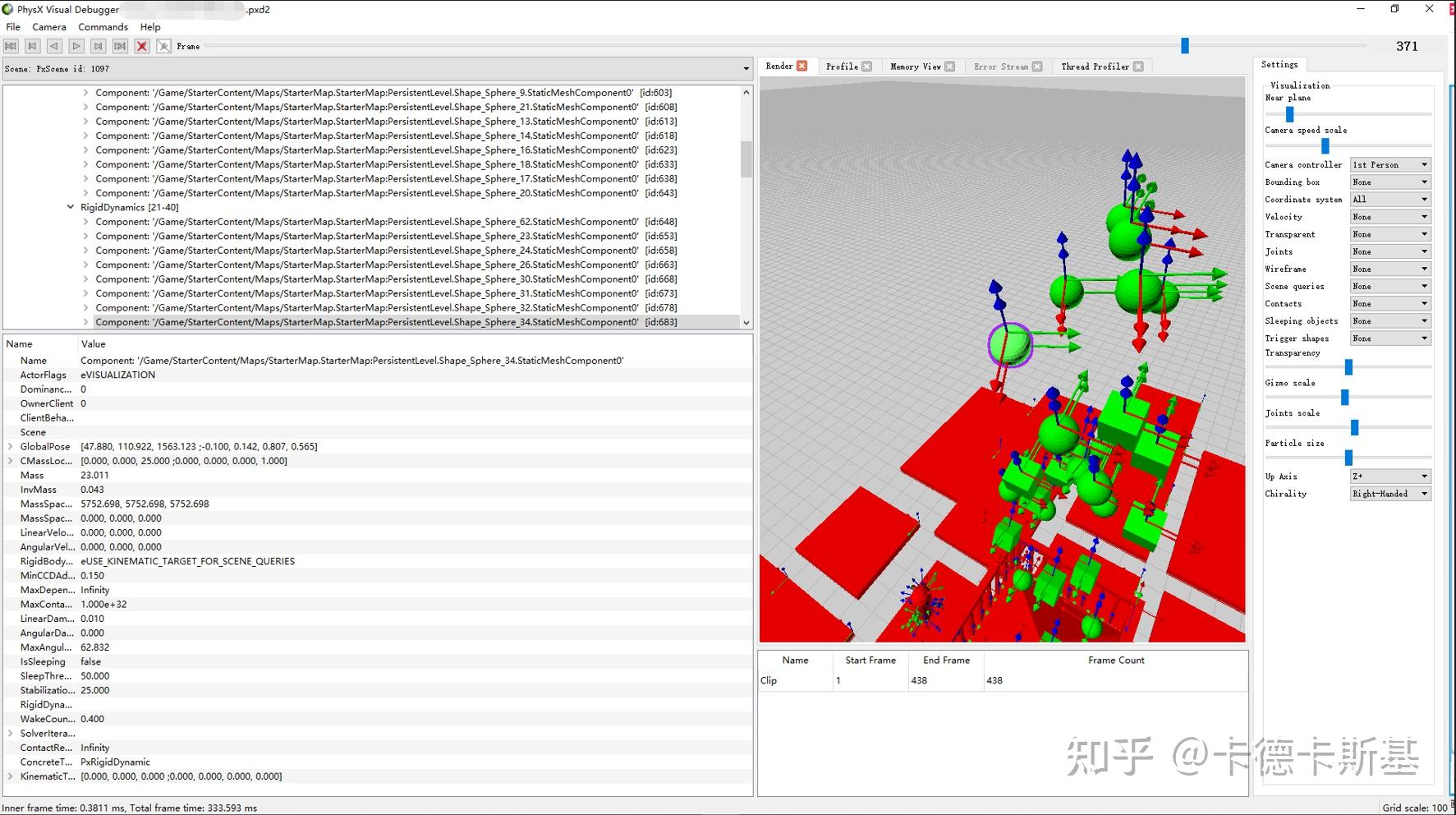Click the purple-outlined selected sphere in viewport
1456x815 pixels.
point(1010,345)
